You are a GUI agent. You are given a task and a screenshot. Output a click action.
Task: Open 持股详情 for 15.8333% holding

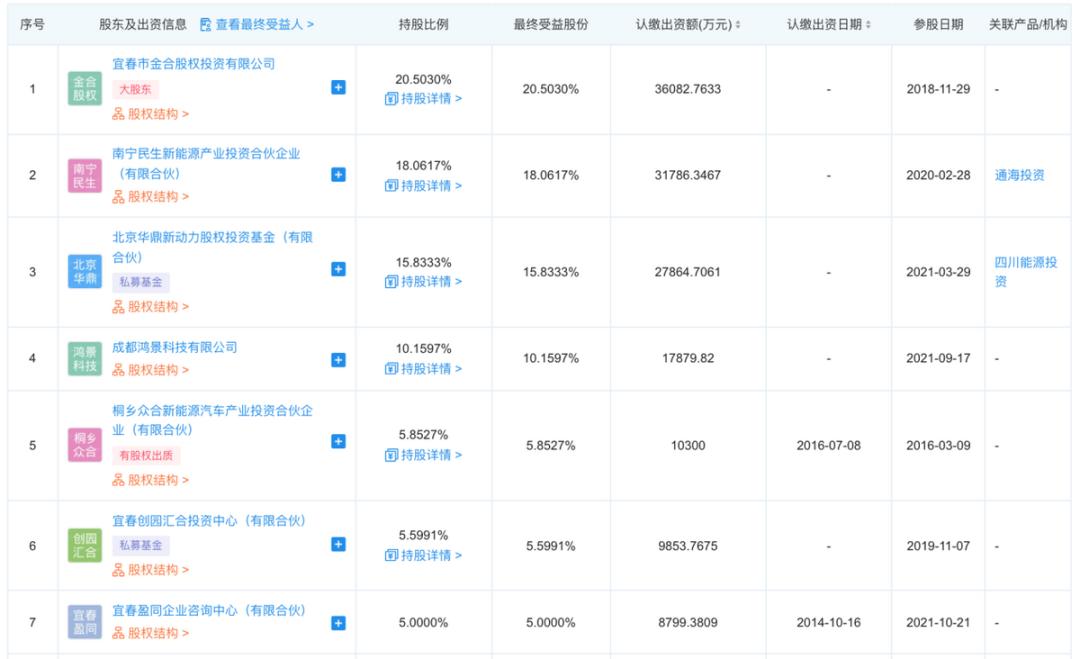click(423, 281)
